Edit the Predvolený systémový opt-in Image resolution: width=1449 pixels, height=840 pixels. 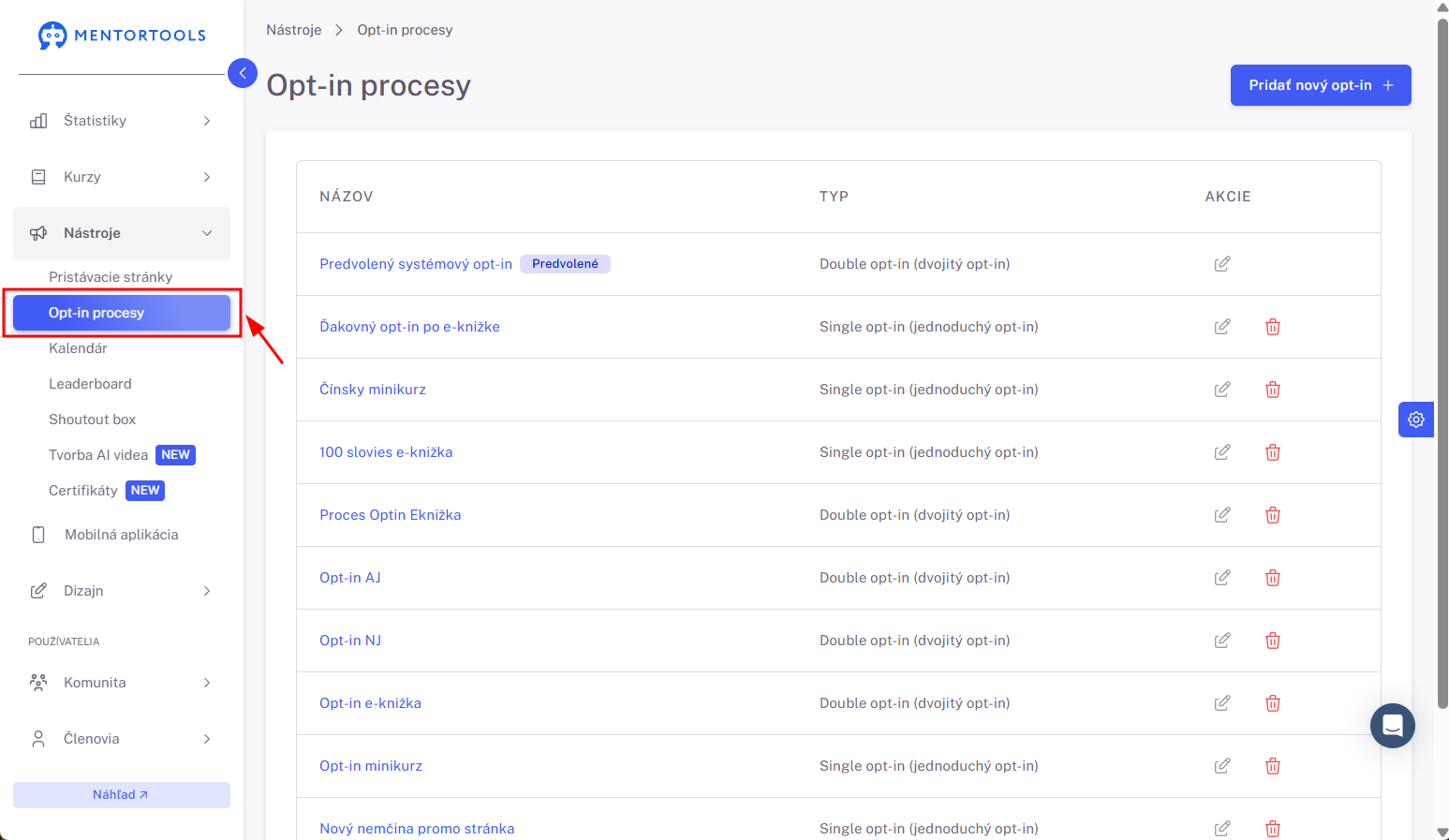tap(1222, 264)
